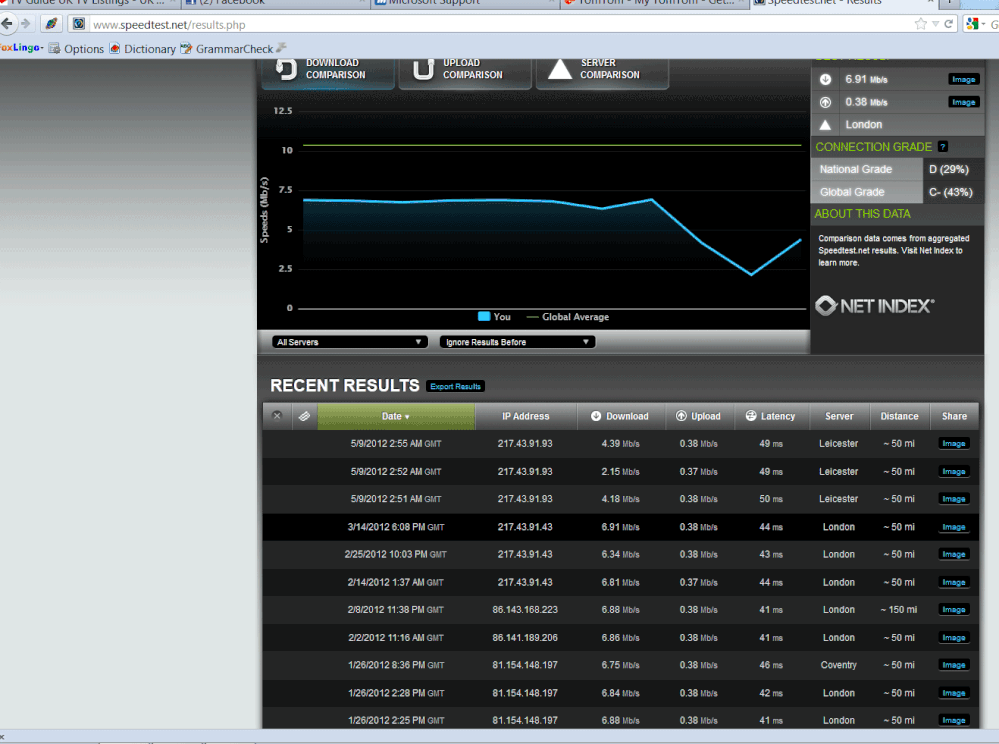
Task: Share Image for 3/14/2012 6:08 PM result
Action: (x=954, y=527)
